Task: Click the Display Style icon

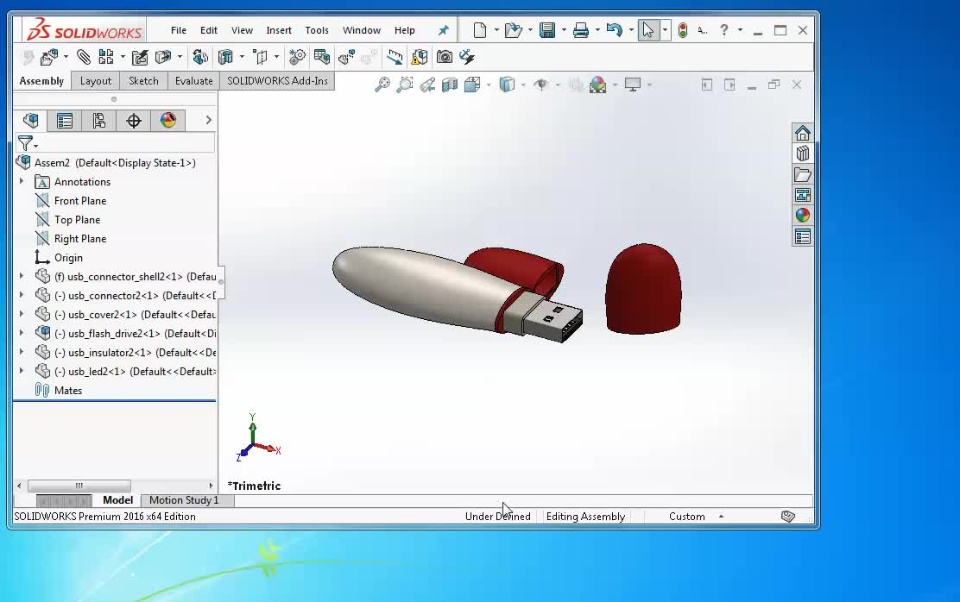Action: 507,85
